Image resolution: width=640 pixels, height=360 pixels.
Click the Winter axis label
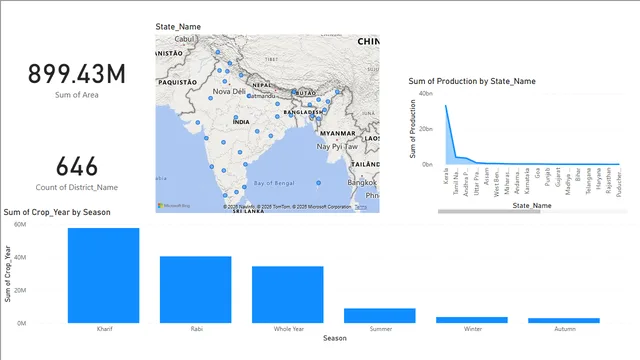pyautogui.click(x=473, y=329)
